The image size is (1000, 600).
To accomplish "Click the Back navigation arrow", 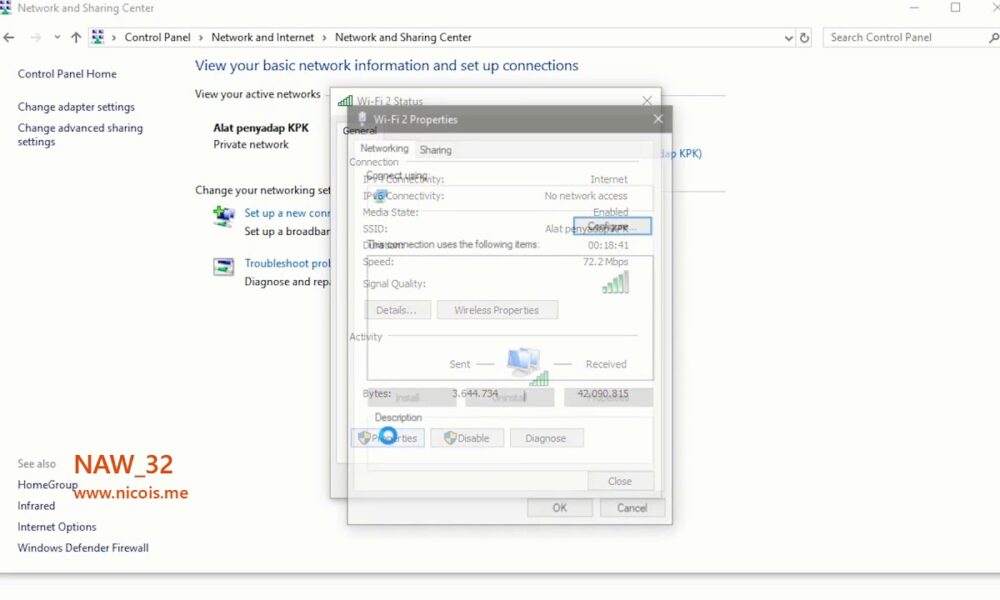I will (9, 37).
